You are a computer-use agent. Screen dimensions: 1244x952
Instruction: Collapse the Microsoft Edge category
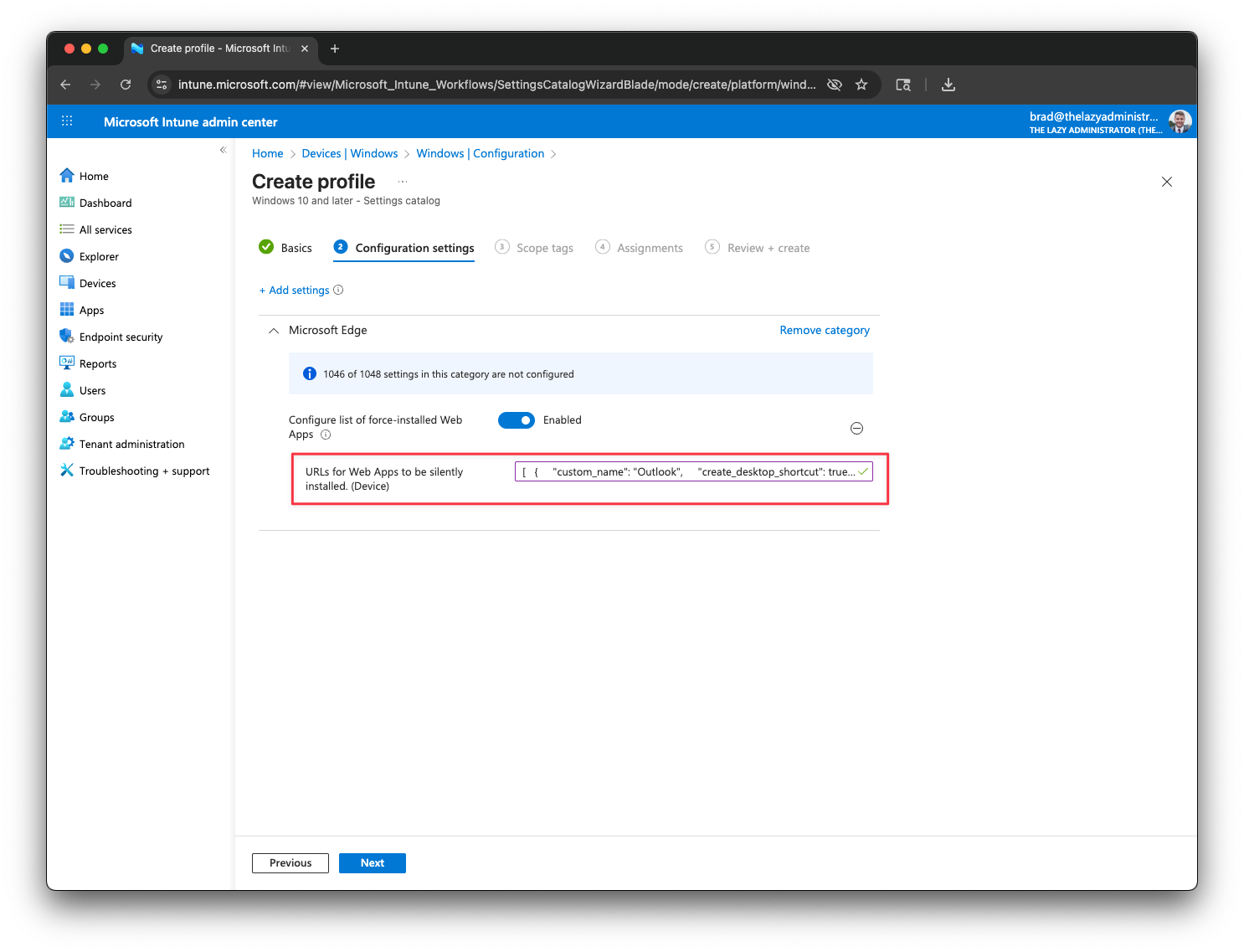(273, 331)
